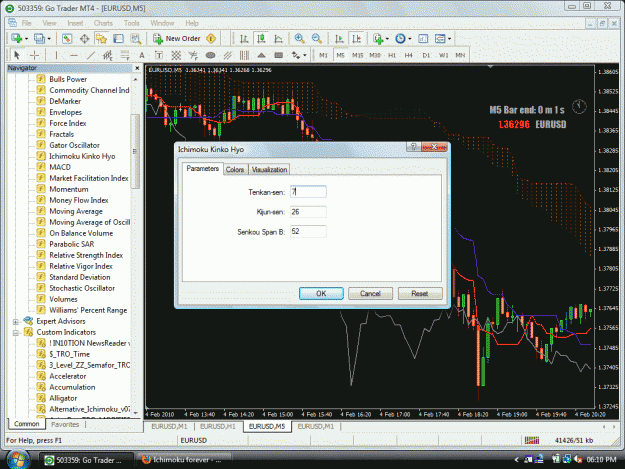Viewport: 625px width, 469px height.
Task: Click the Kijun-sen input field
Action: click(308, 212)
